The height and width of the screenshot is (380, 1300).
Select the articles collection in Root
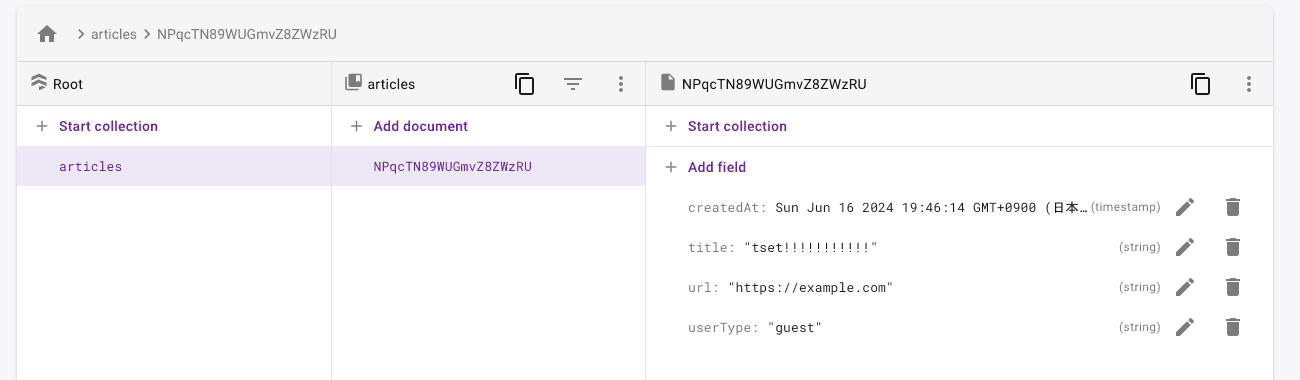[x=174, y=167]
